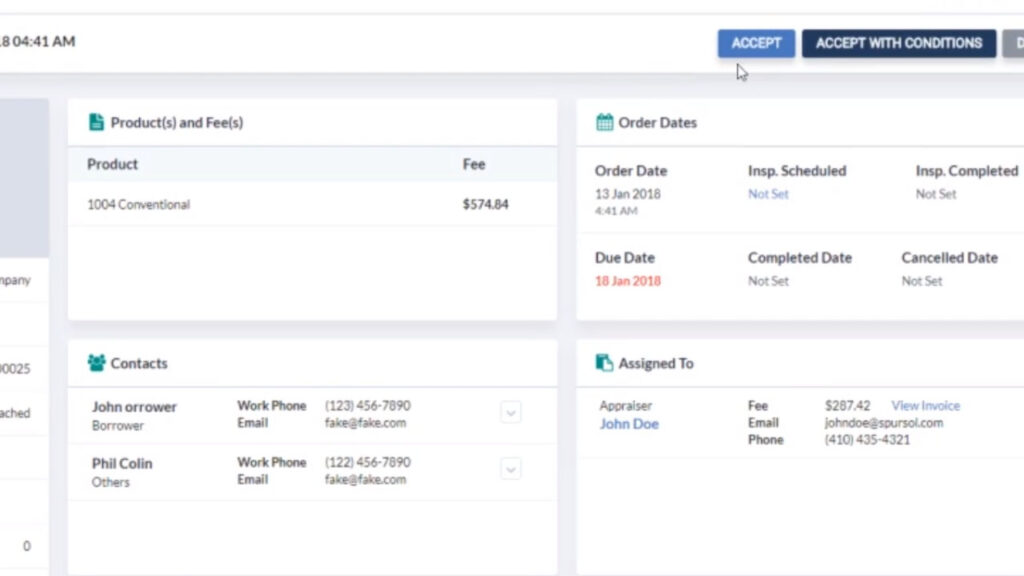Screen dimensions: 1024x576
Task: Click the Fee column header
Action: click(x=473, y=164)
